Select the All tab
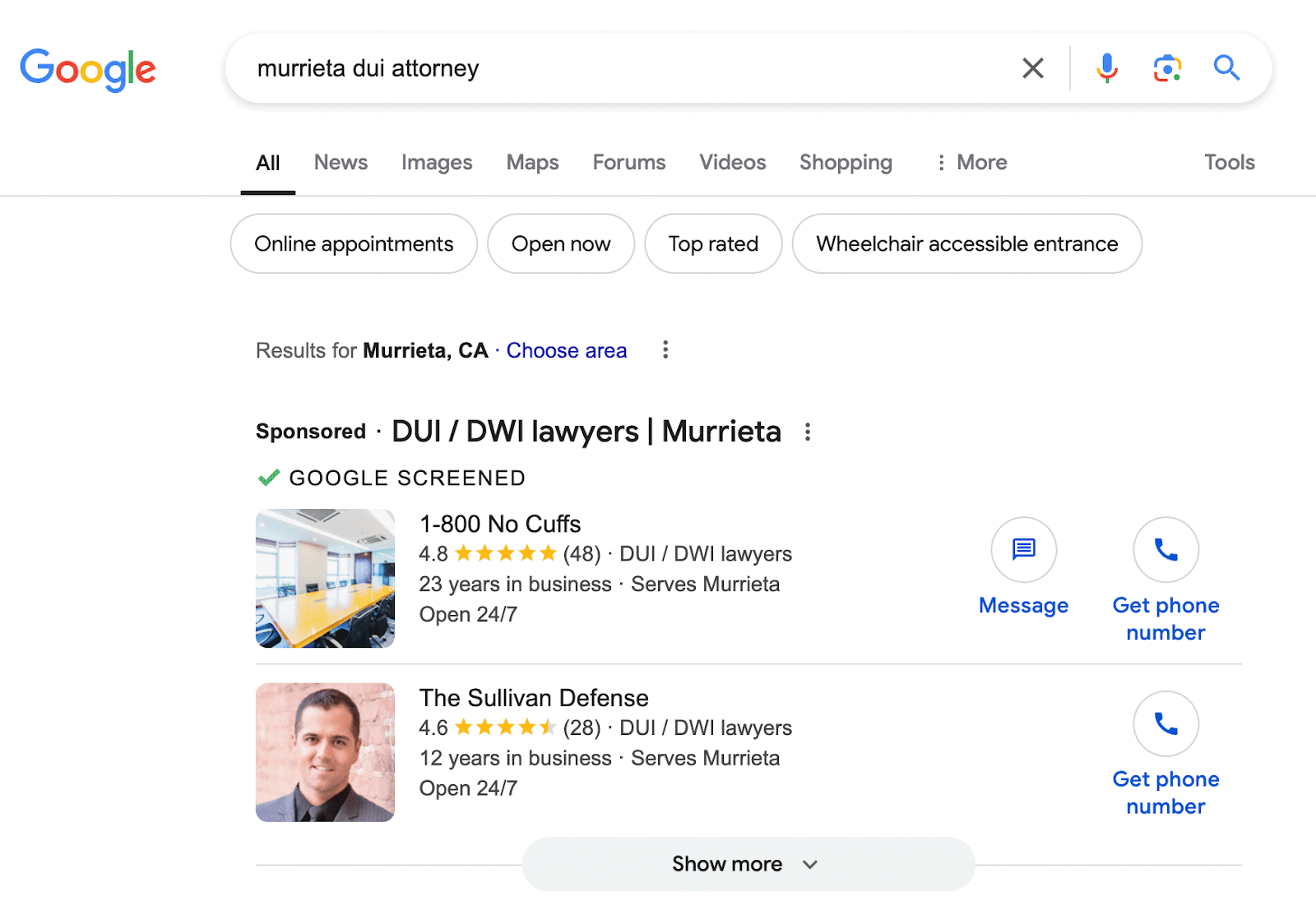 [x=268, y=163]
